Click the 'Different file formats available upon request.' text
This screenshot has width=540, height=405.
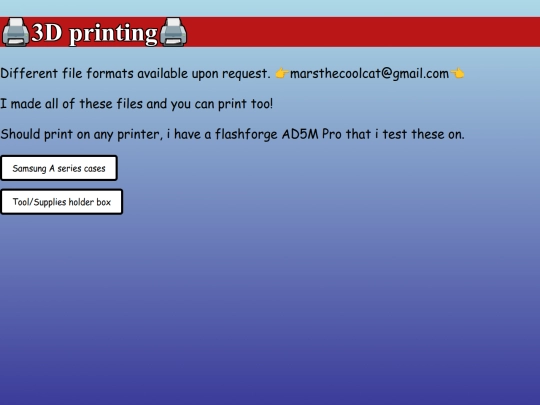pyautogui.click(x=135, y=73)
